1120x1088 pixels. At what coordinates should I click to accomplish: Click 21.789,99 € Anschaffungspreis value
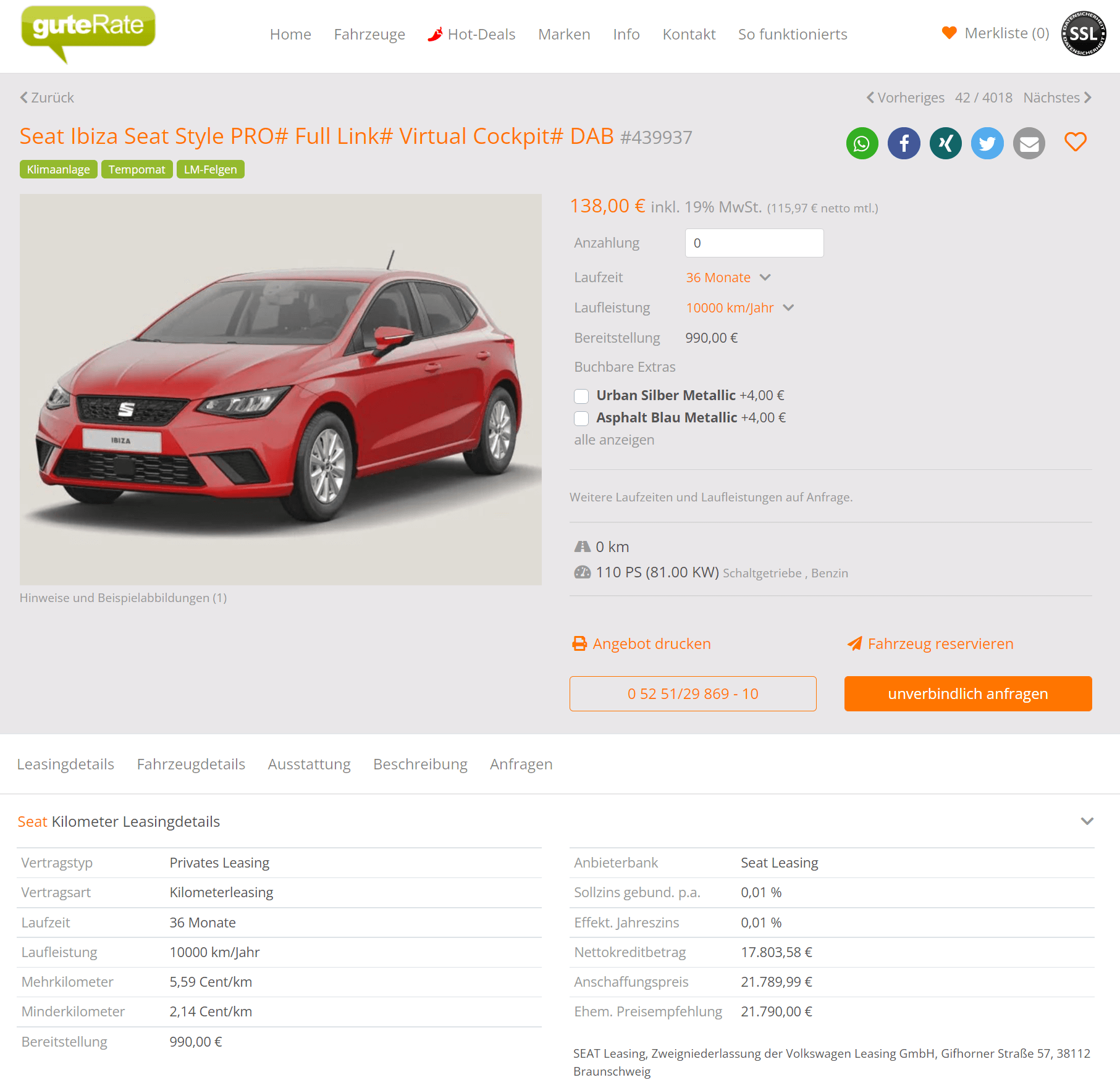pyautogui.click(x=777, y=982)
